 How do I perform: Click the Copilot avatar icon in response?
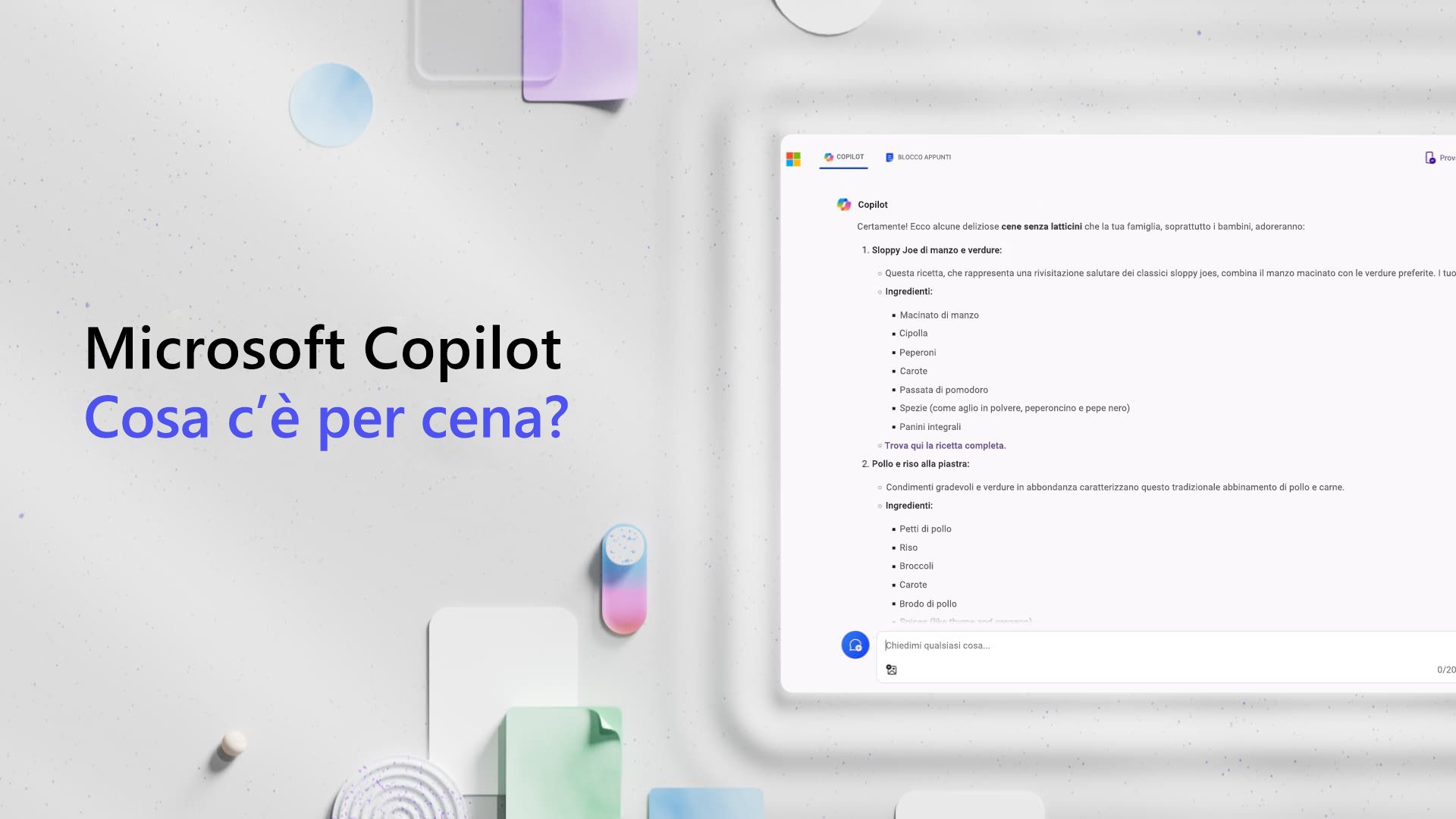(844, 204)
